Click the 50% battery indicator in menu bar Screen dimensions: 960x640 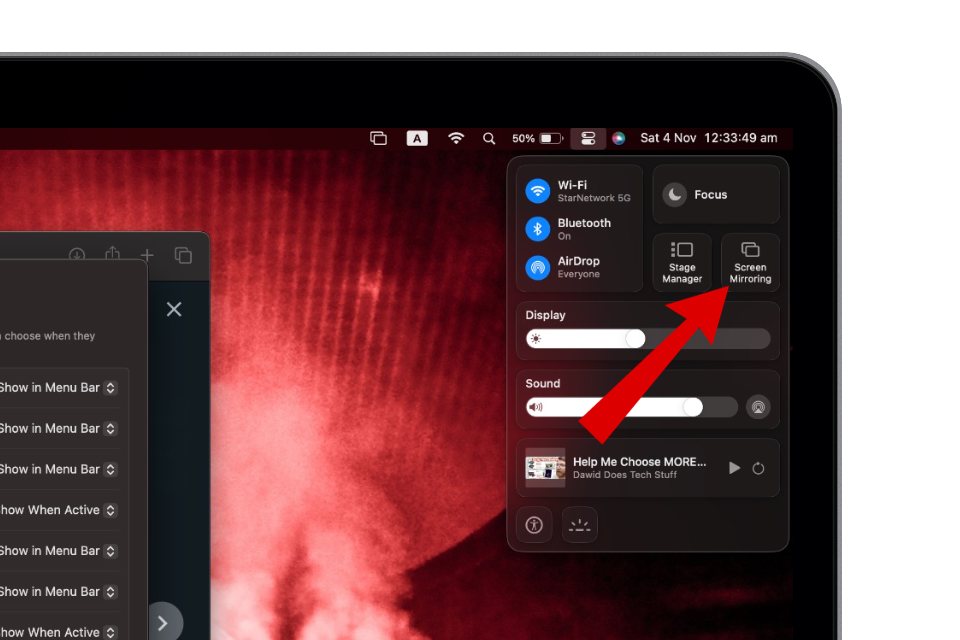click(538, 138)
